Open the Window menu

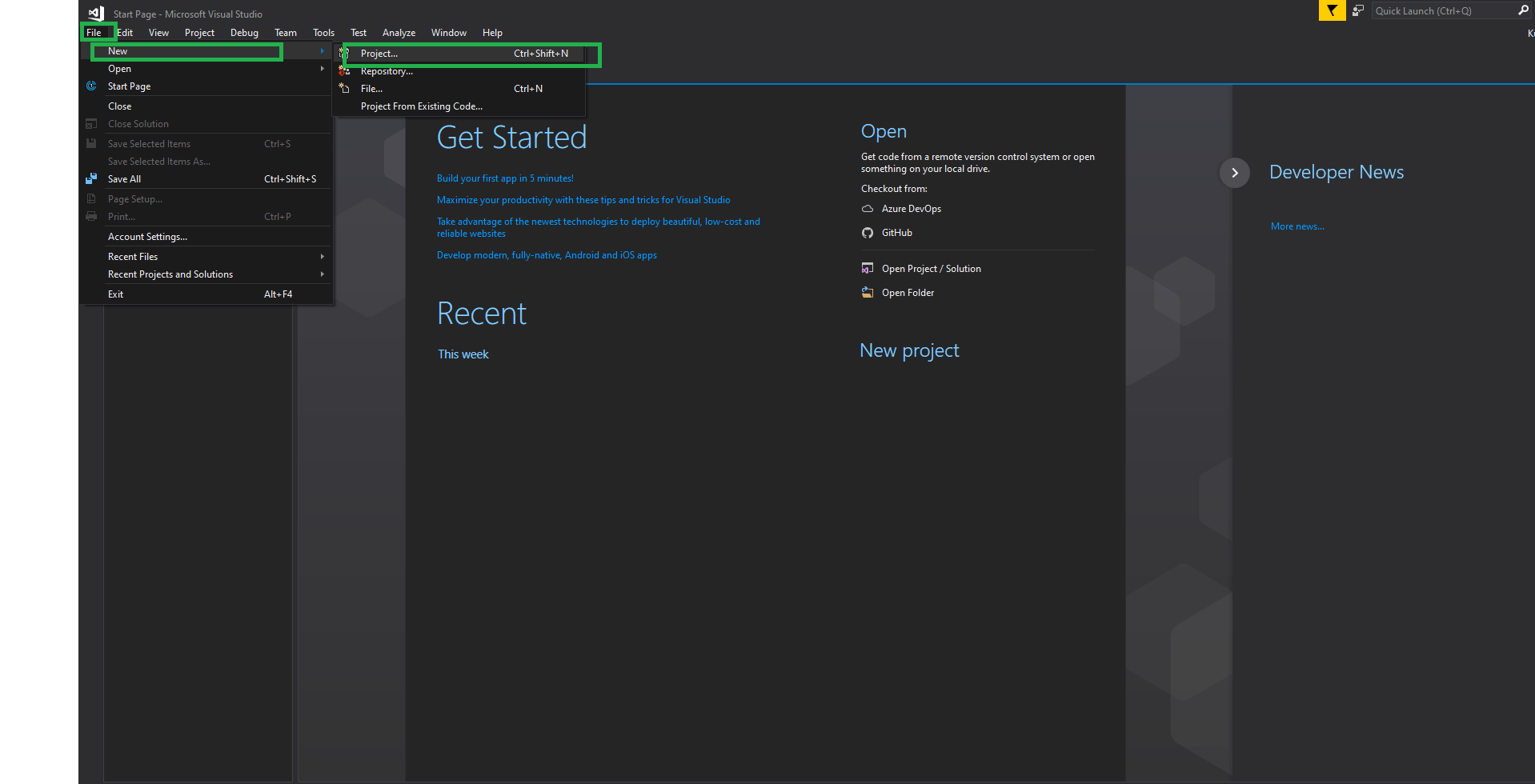pyautogui.click(x=448, y=33)
